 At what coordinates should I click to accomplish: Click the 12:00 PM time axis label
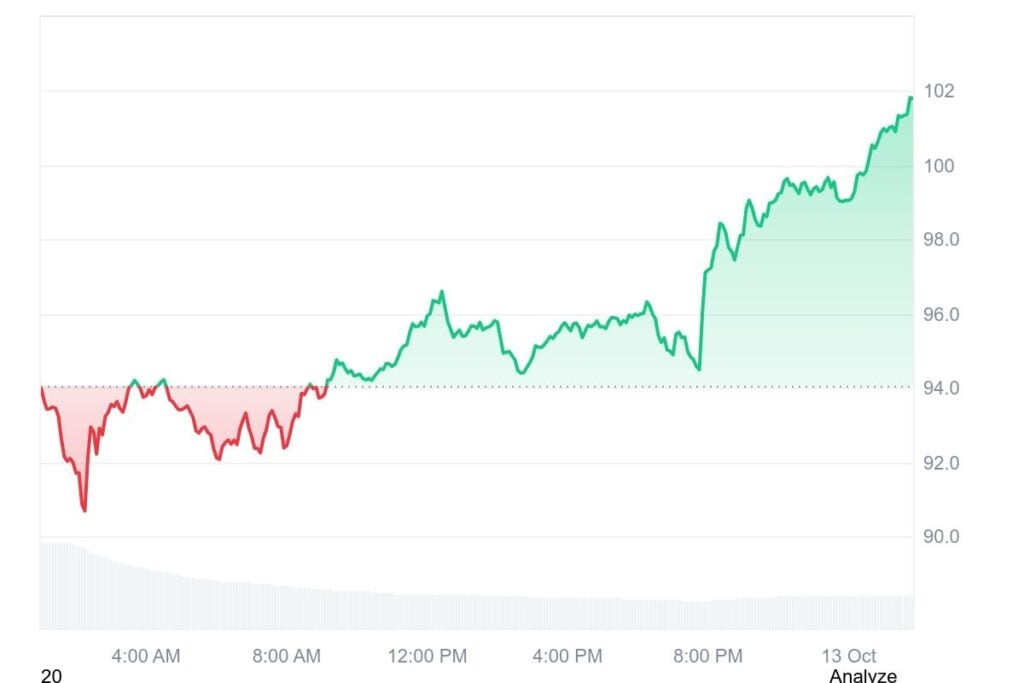point(427,656)
